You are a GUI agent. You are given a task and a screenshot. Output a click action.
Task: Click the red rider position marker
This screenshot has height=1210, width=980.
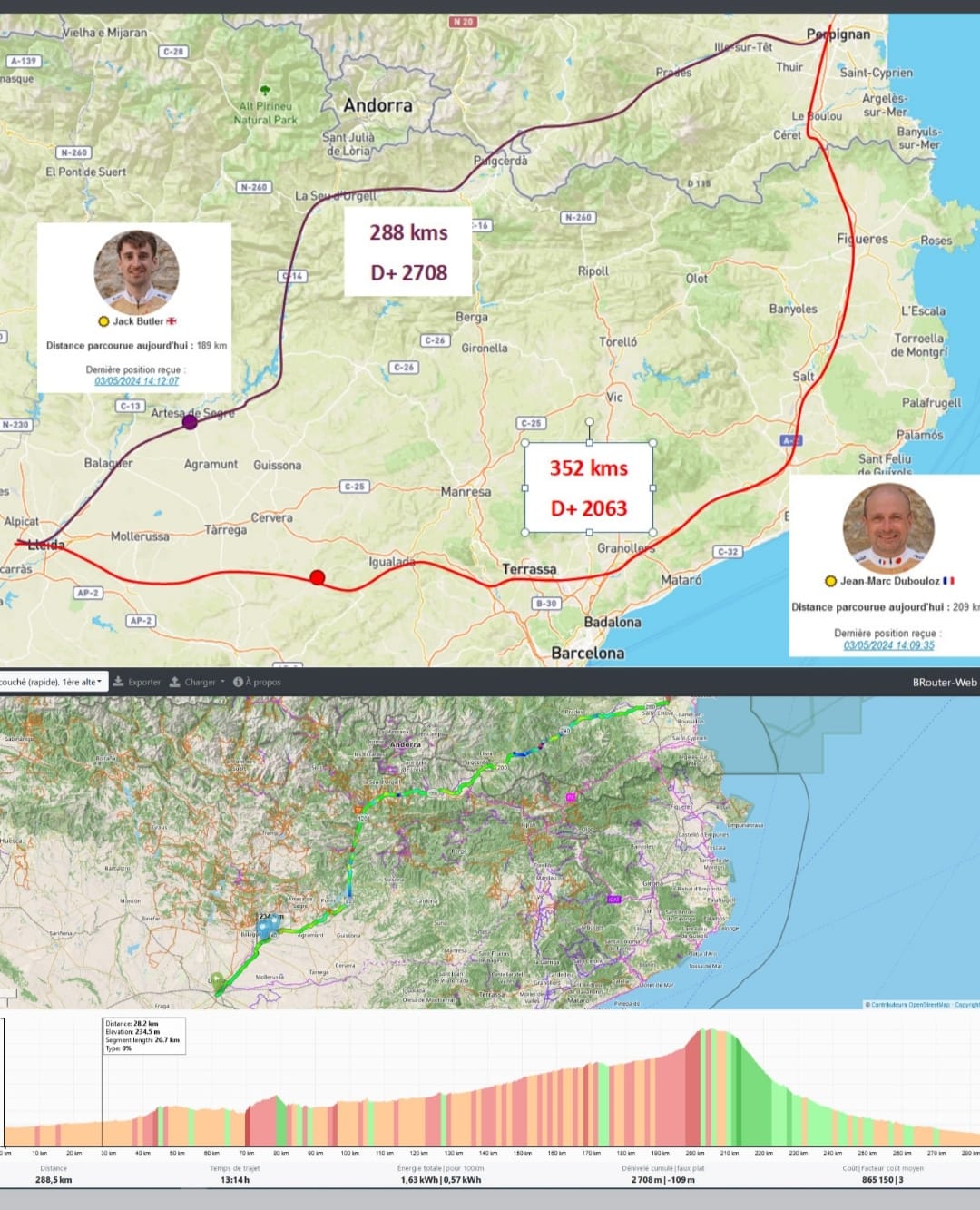tap(317, 577)
